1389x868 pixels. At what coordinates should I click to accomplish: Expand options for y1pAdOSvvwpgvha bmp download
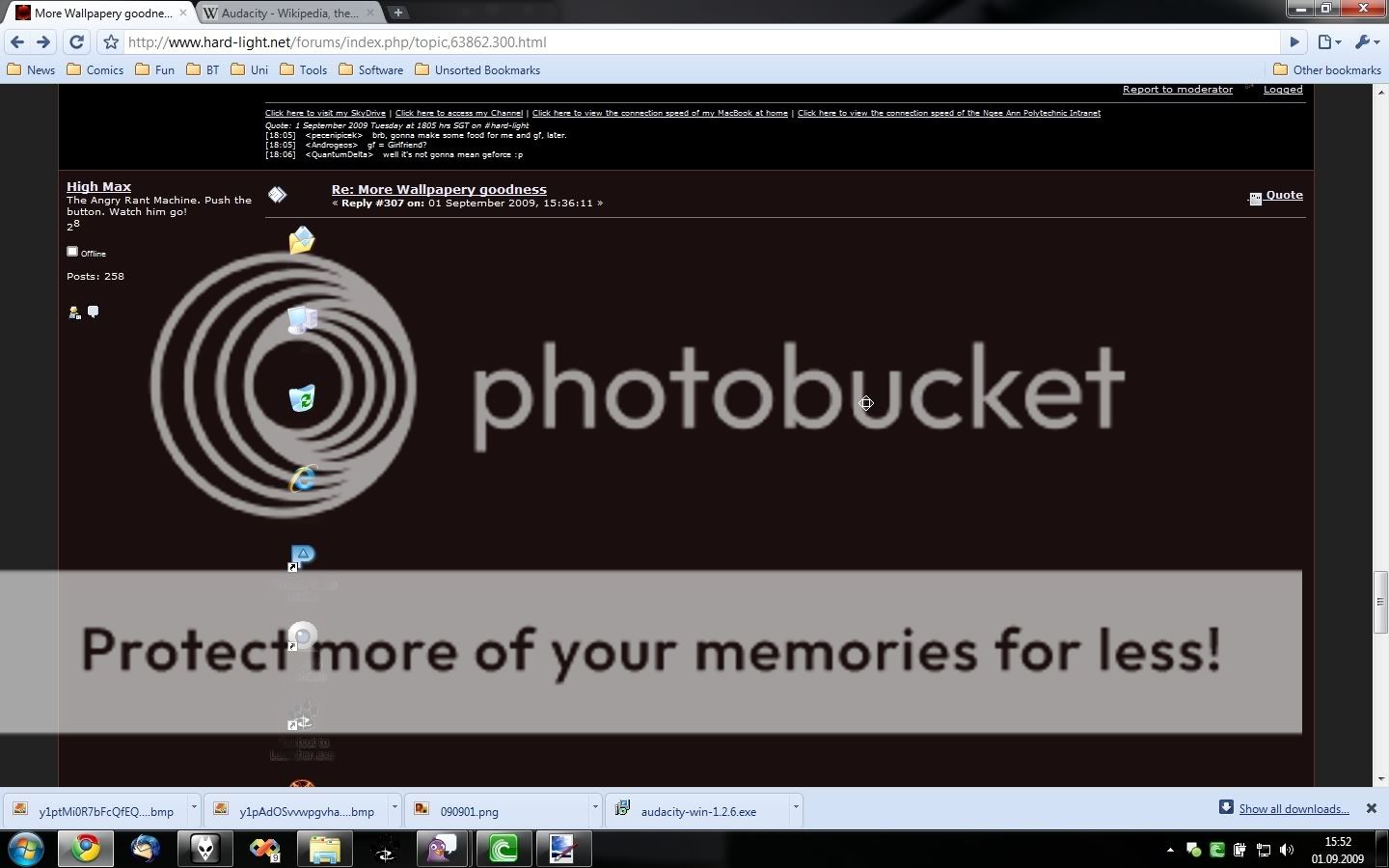(395, 806)
